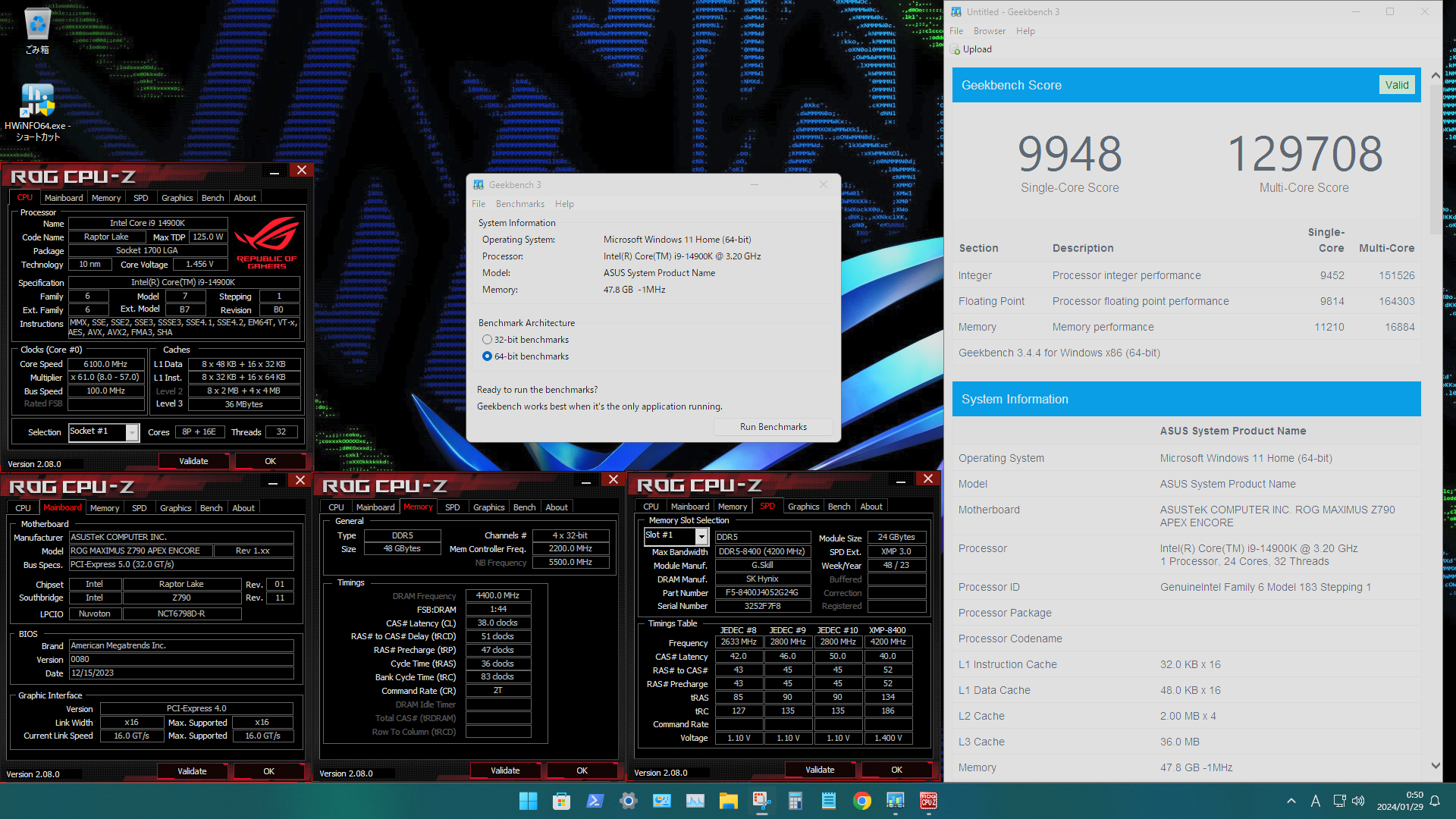Open the Recycle Bin desktop icon
Image resolution: width=1456 pixels, height=819 pixels.
[x=37, y=30]
